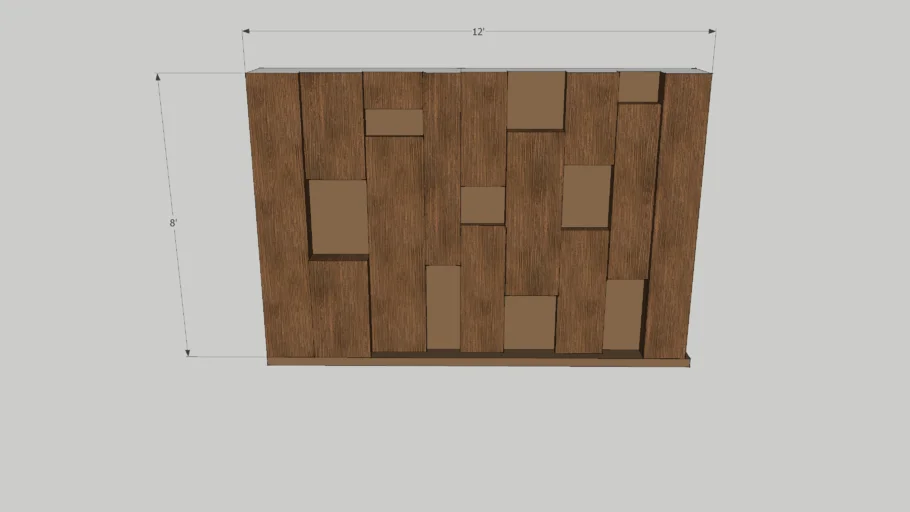
Task: Select the far-right wood plank
Action: point(678,215)
